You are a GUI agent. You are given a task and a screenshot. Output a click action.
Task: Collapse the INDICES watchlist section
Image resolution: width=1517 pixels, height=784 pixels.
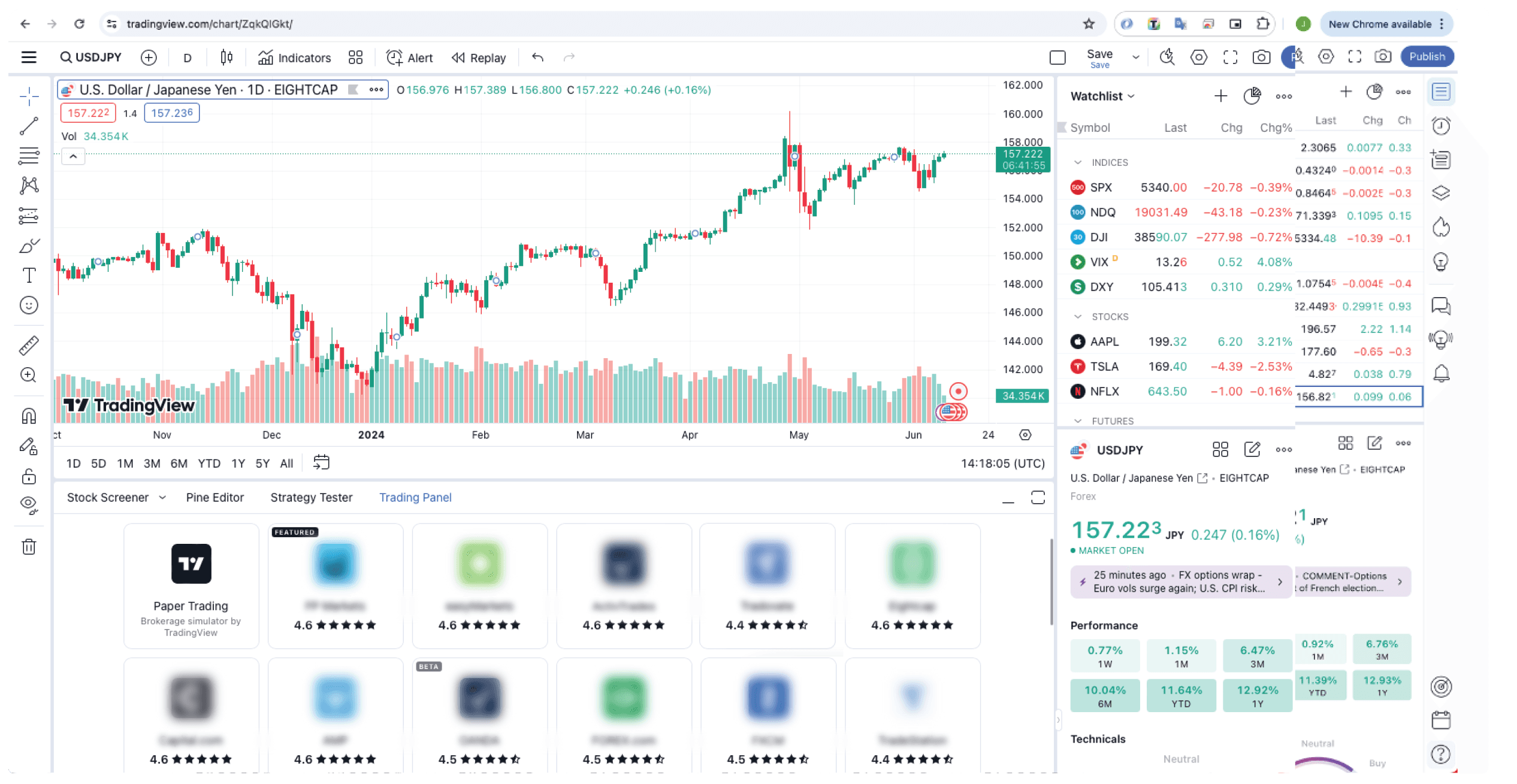1078,162
